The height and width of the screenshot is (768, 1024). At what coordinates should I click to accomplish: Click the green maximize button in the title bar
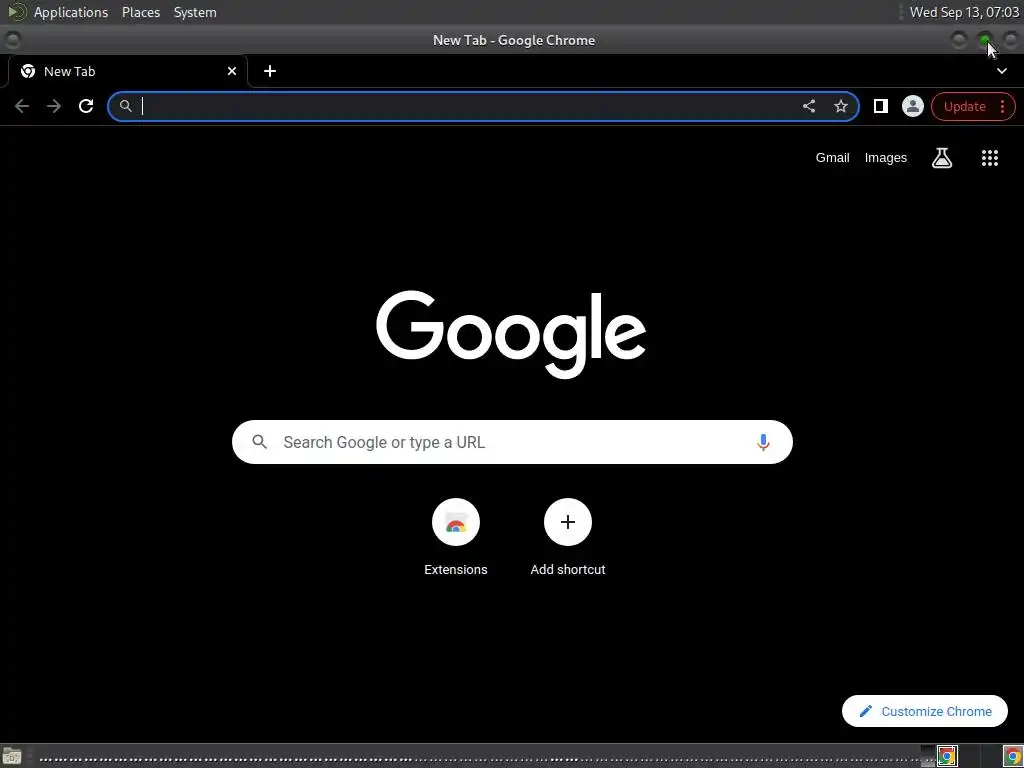click(985, 40)
